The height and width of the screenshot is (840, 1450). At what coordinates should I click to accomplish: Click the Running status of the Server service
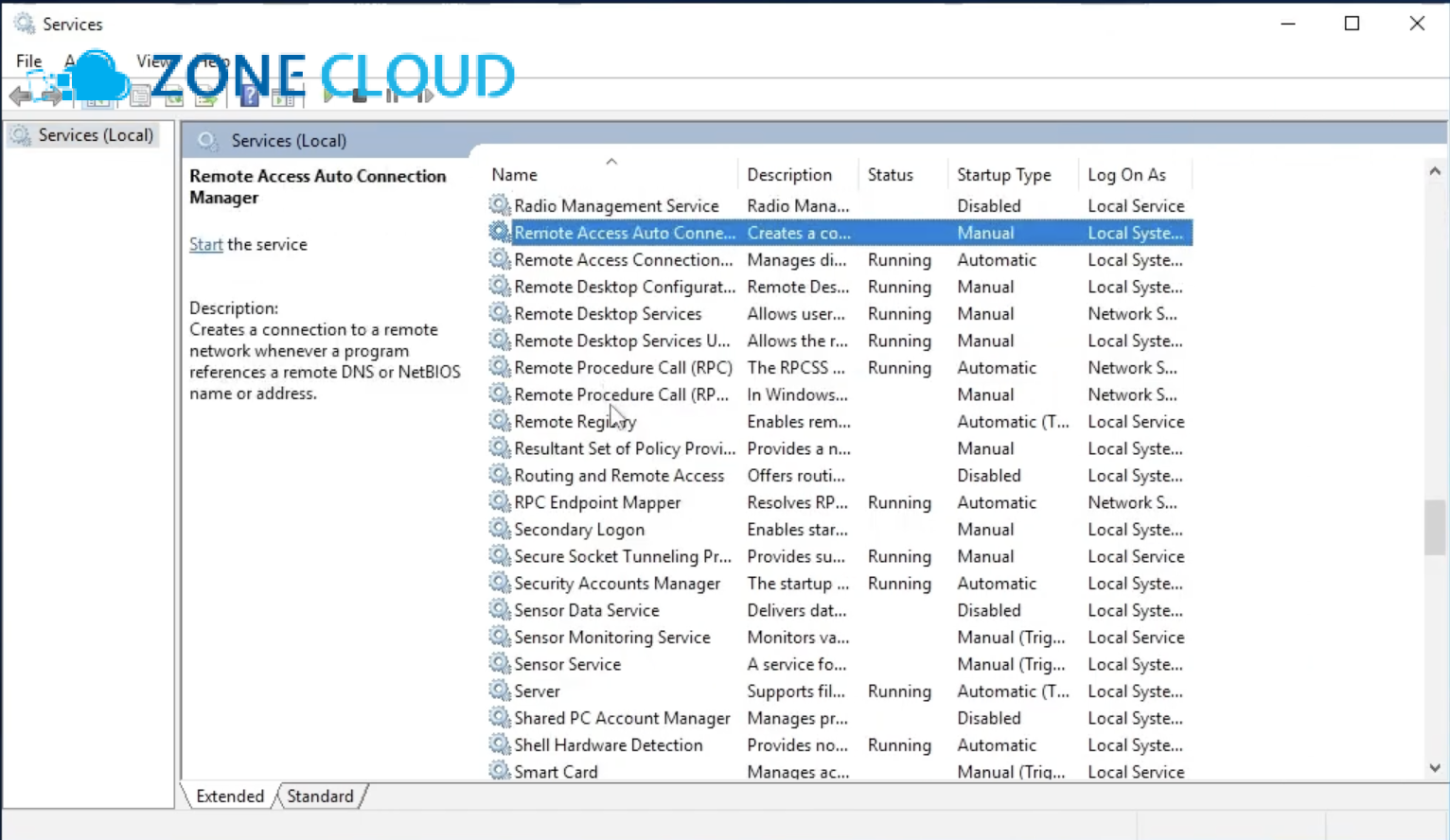pos(899,691)
